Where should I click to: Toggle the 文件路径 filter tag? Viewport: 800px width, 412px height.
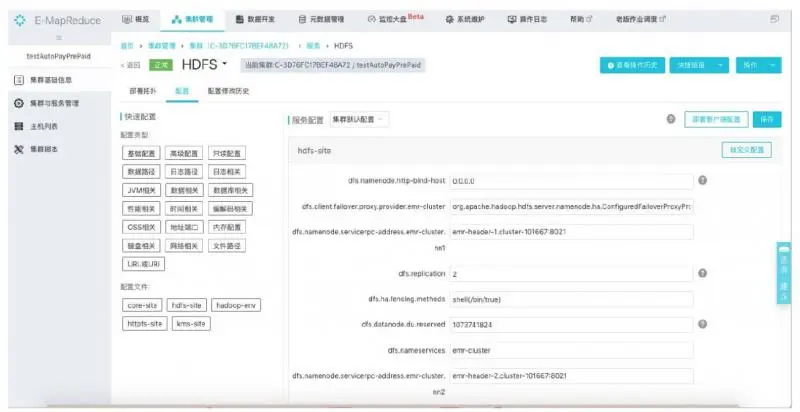pyautogui.click(x=227, y=246)
